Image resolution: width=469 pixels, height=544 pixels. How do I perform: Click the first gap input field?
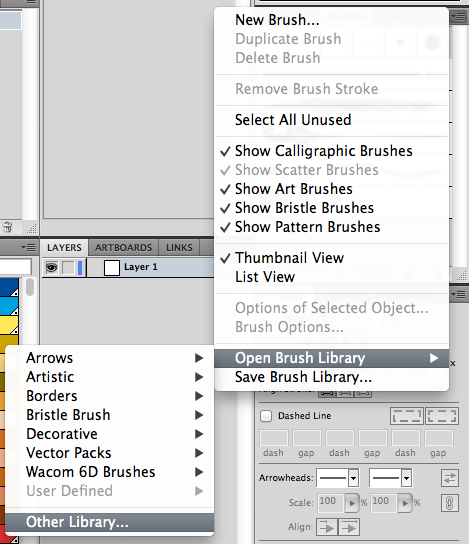[307, 438]
